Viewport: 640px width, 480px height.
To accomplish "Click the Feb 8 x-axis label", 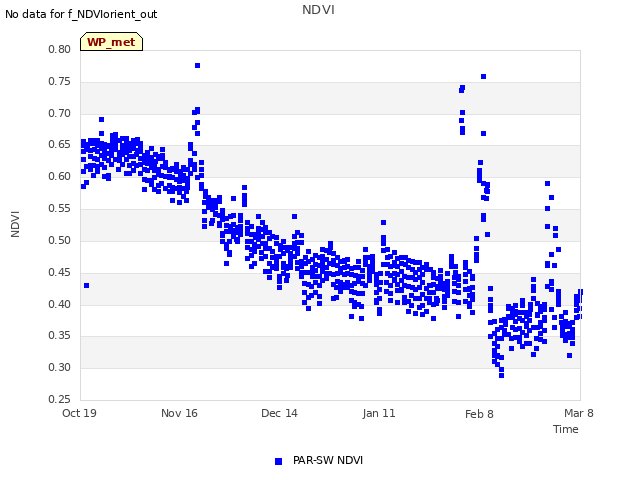I will click(x=479, y=414).
